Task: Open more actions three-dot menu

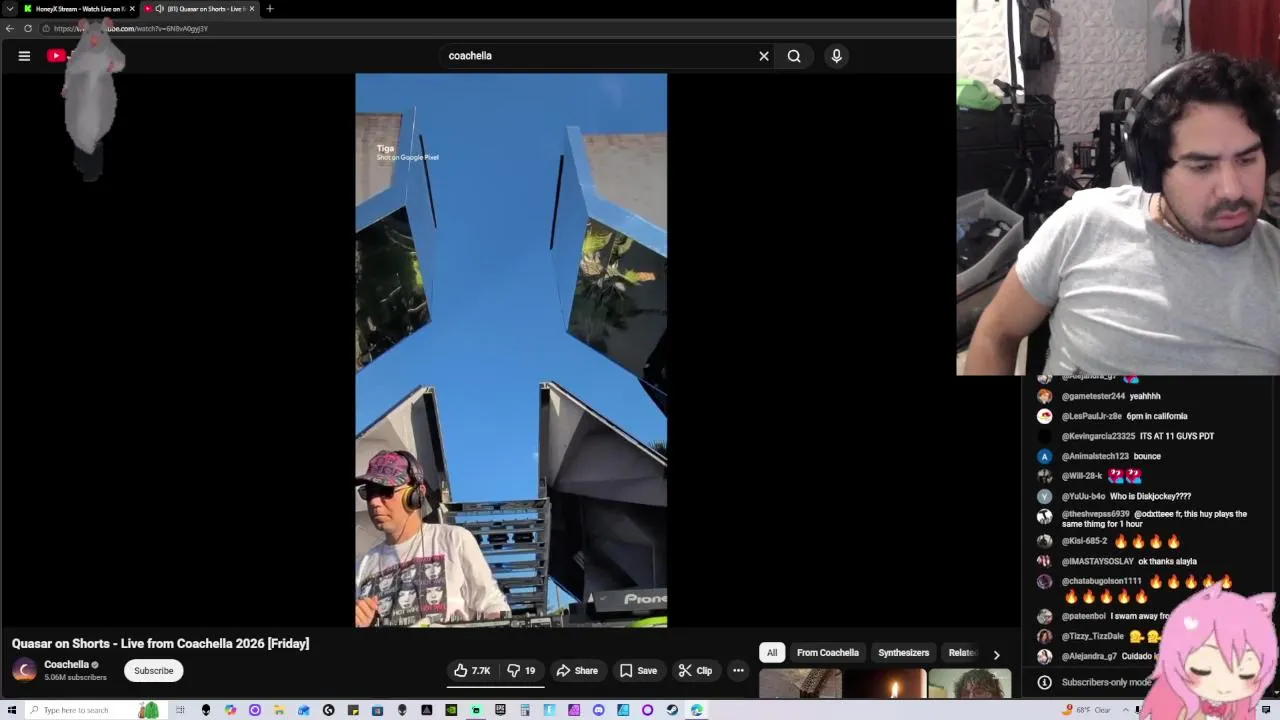Action: (738, 670)
